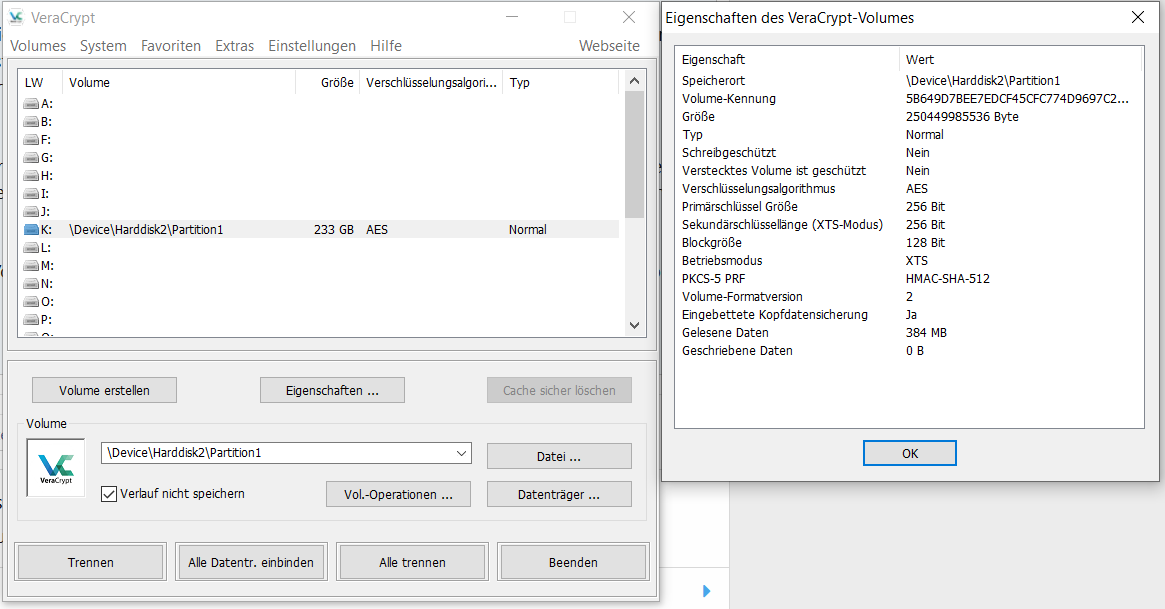Viewport: 1165px width, 609px height.
Task: Click 'Alle Datentr. einbinden' button
Action: tap(251, 562)
